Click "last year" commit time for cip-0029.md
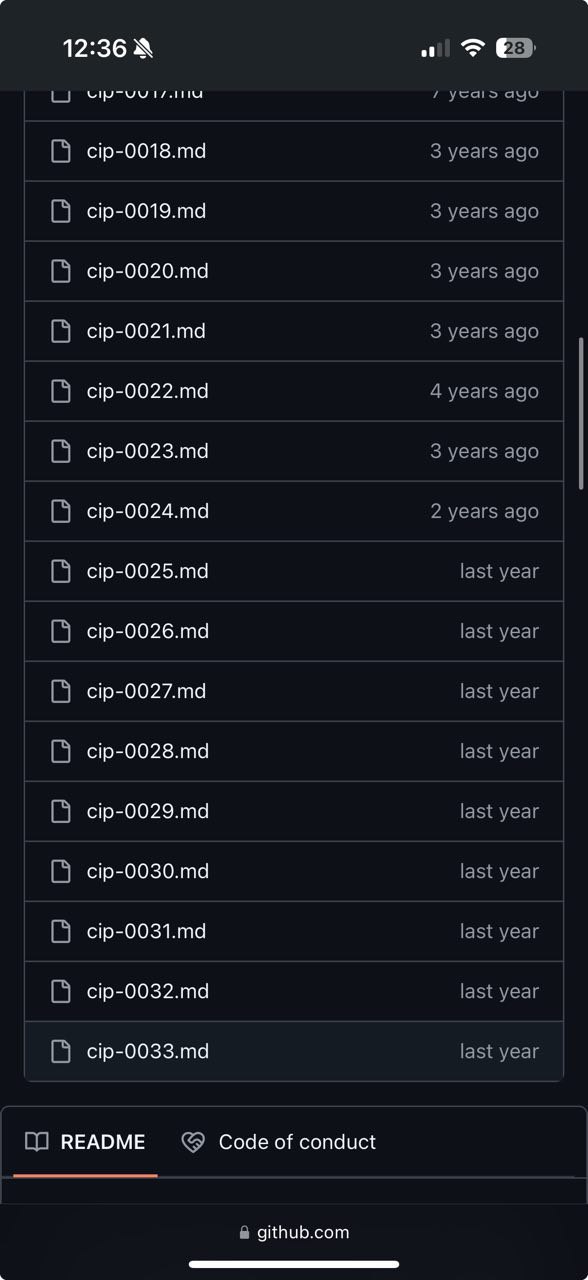Viewport: 588px width, 1280px height. click(x=499, y=811)
